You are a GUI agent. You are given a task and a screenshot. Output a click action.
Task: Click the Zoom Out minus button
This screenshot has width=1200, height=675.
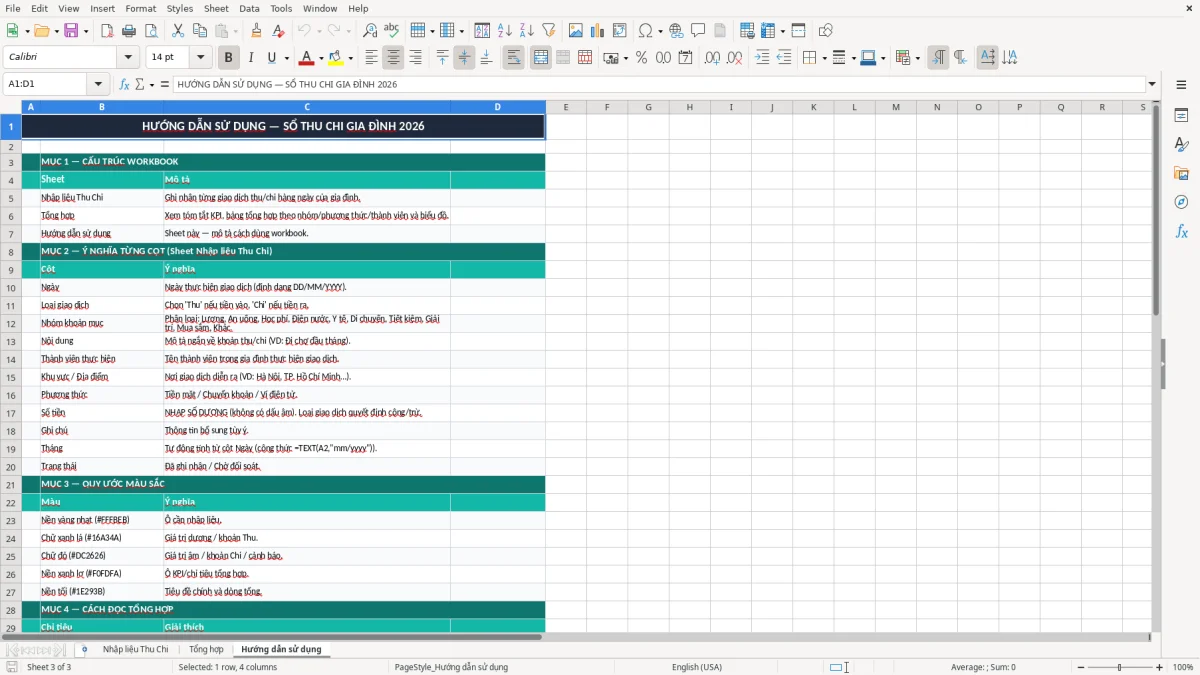[x=1079, y=667]
